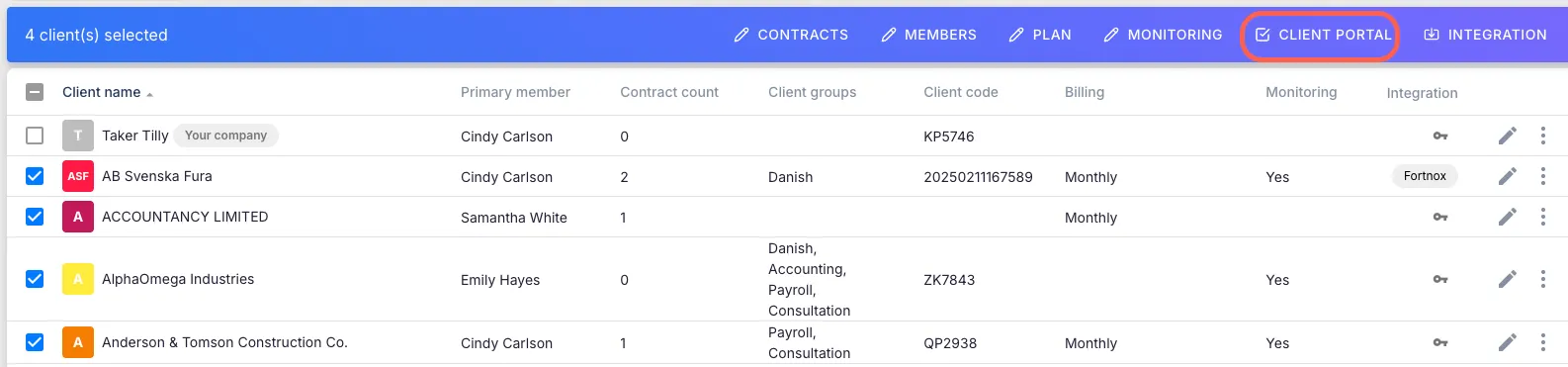Choose the CONTRACTS bulk edit option

coord(791,35)
